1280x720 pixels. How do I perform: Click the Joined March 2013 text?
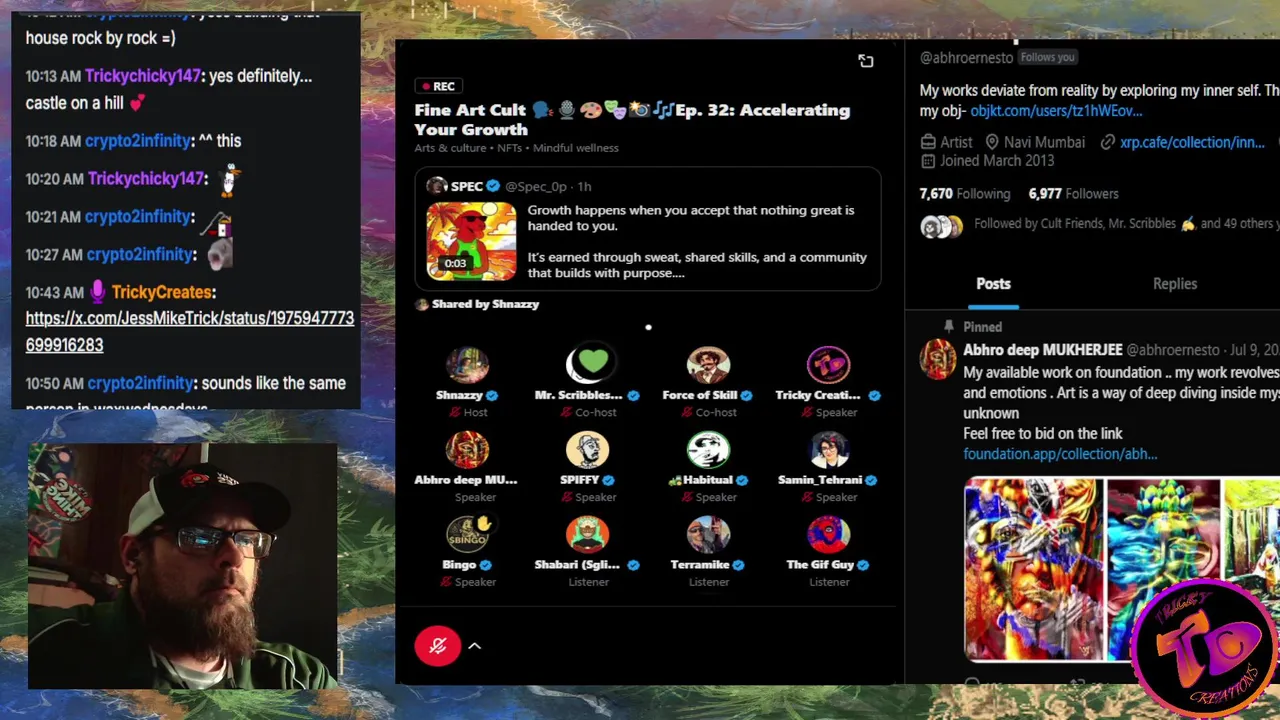pyautogui.click(x=997, y=161)
